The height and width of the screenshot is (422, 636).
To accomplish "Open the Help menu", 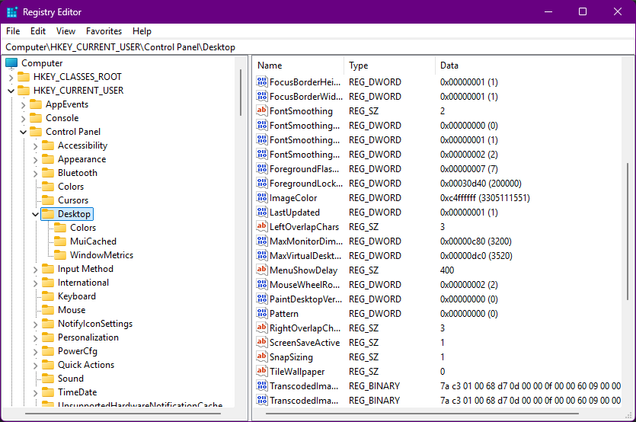I will (142, 31).
